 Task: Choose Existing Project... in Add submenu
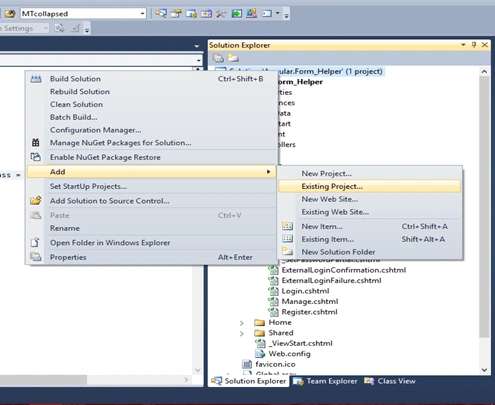coord(369,186)
